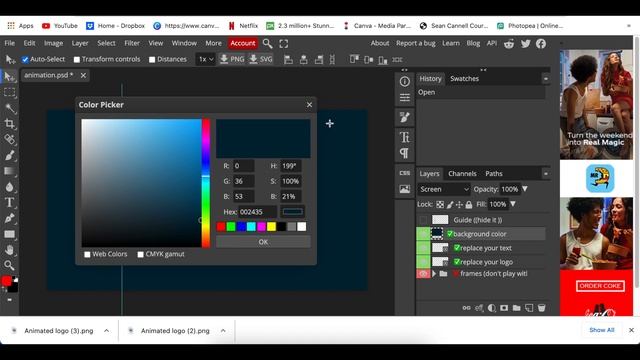Click the lock all padlock icon
The image size is (640, 360).
tap(469, 204)
